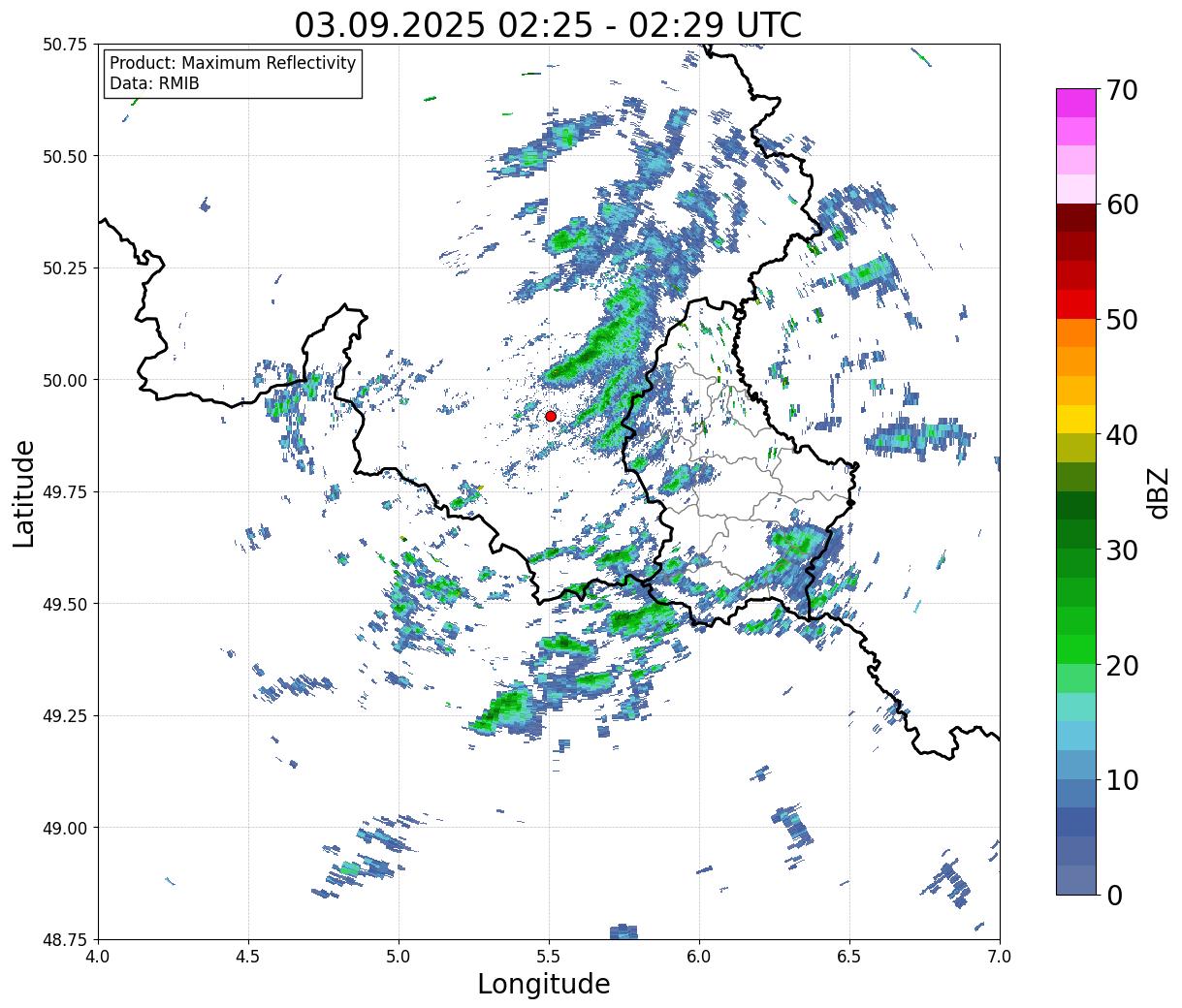The image size is (1182, 1008).
Task: Click the longitude tick label 6.0
Action: tap(699, 957)
